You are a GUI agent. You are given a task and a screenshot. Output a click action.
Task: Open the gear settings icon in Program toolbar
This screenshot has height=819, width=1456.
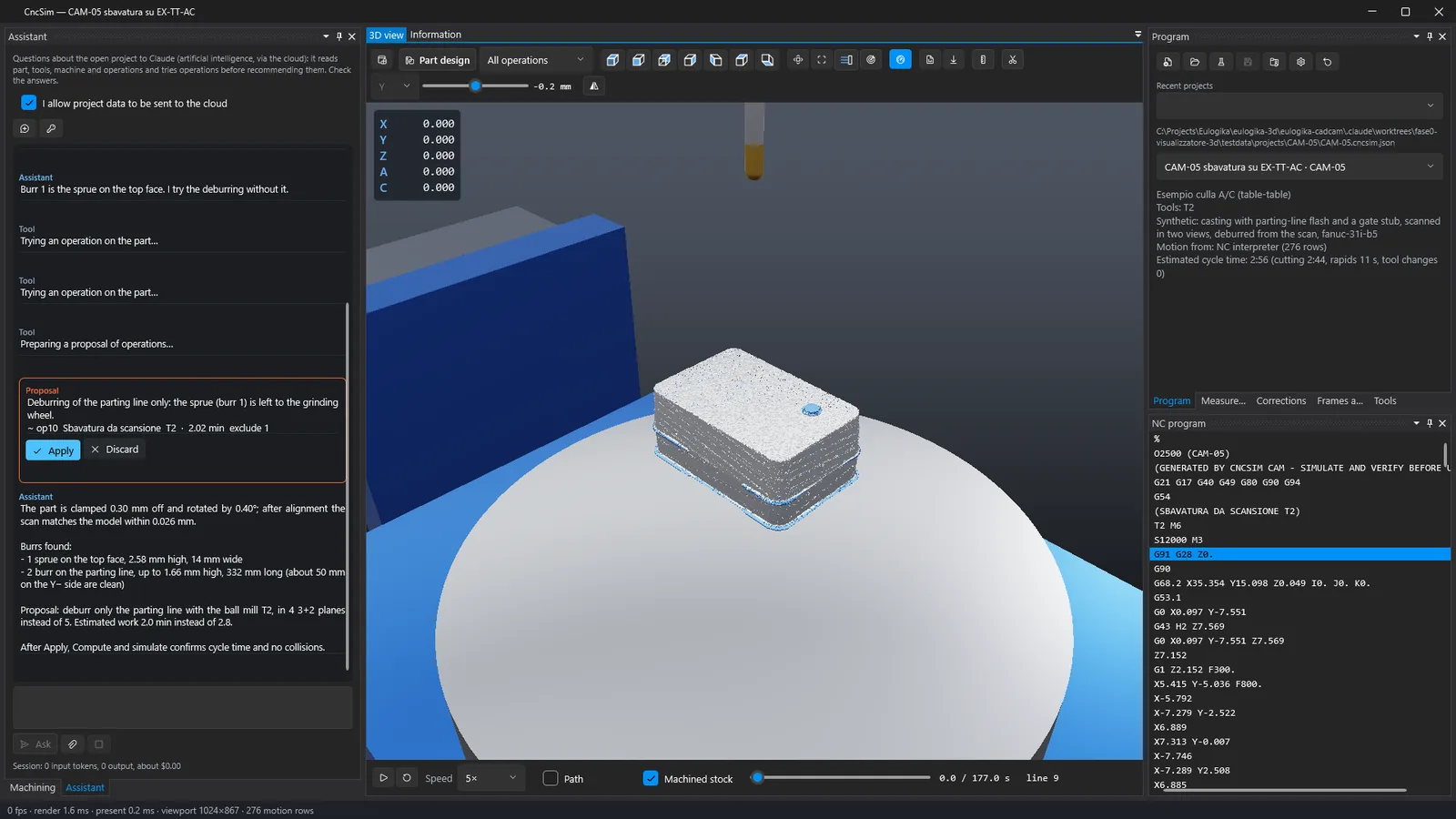tap(1300, 62)
